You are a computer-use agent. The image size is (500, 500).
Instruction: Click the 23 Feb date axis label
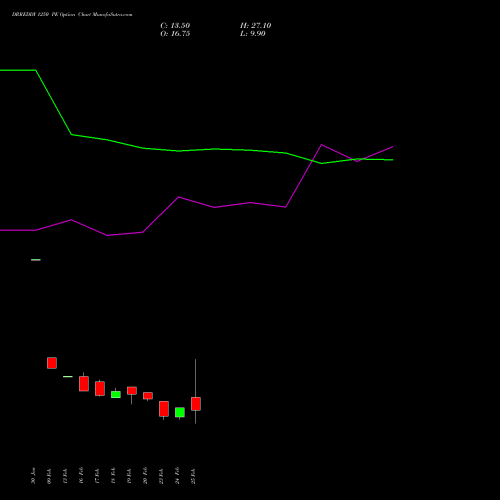(161, 476)
